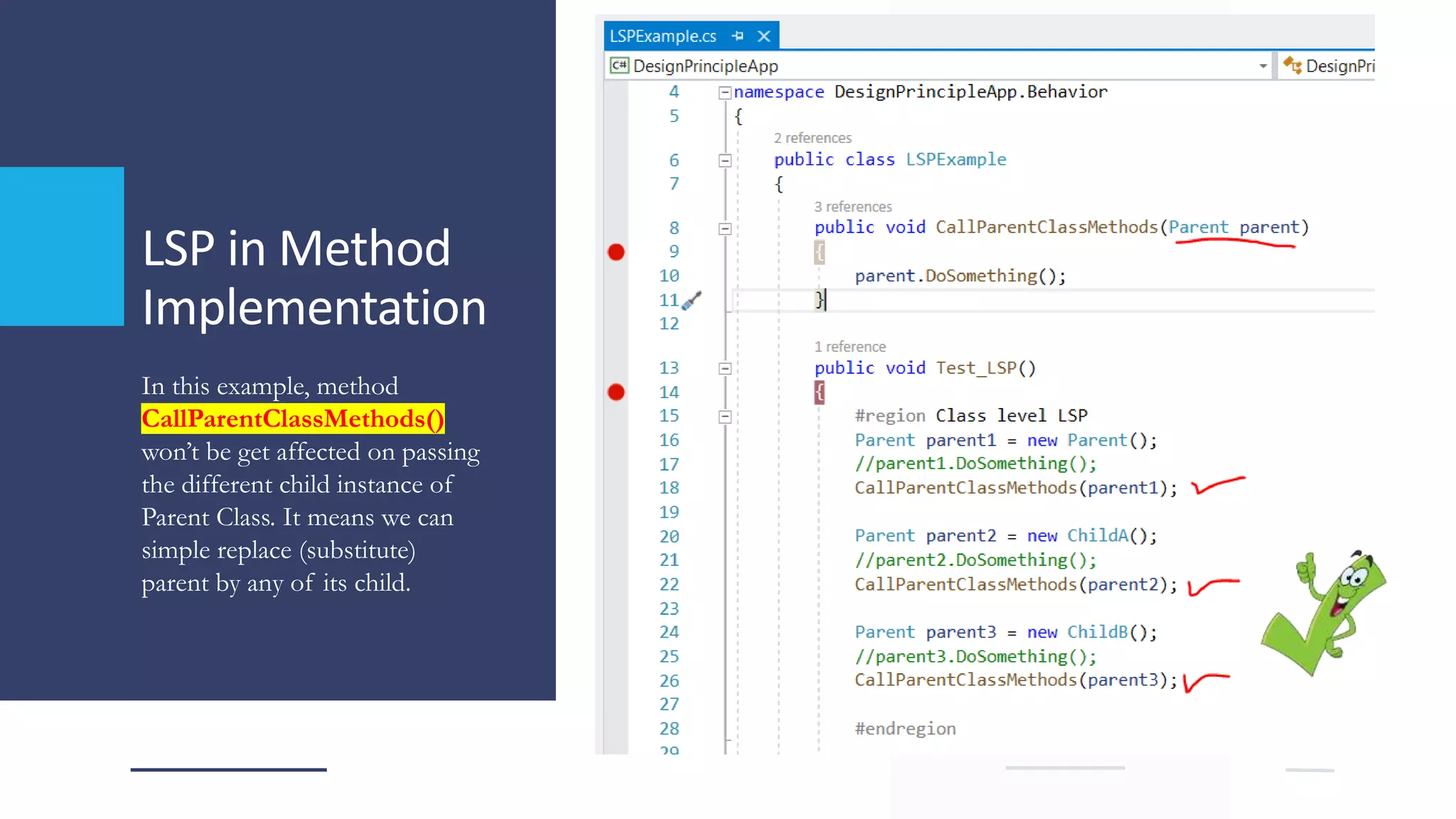Click the C# project icon beside DesignPrincipleApp
This screenshot has height=819, width=1456.
(619, 65)
